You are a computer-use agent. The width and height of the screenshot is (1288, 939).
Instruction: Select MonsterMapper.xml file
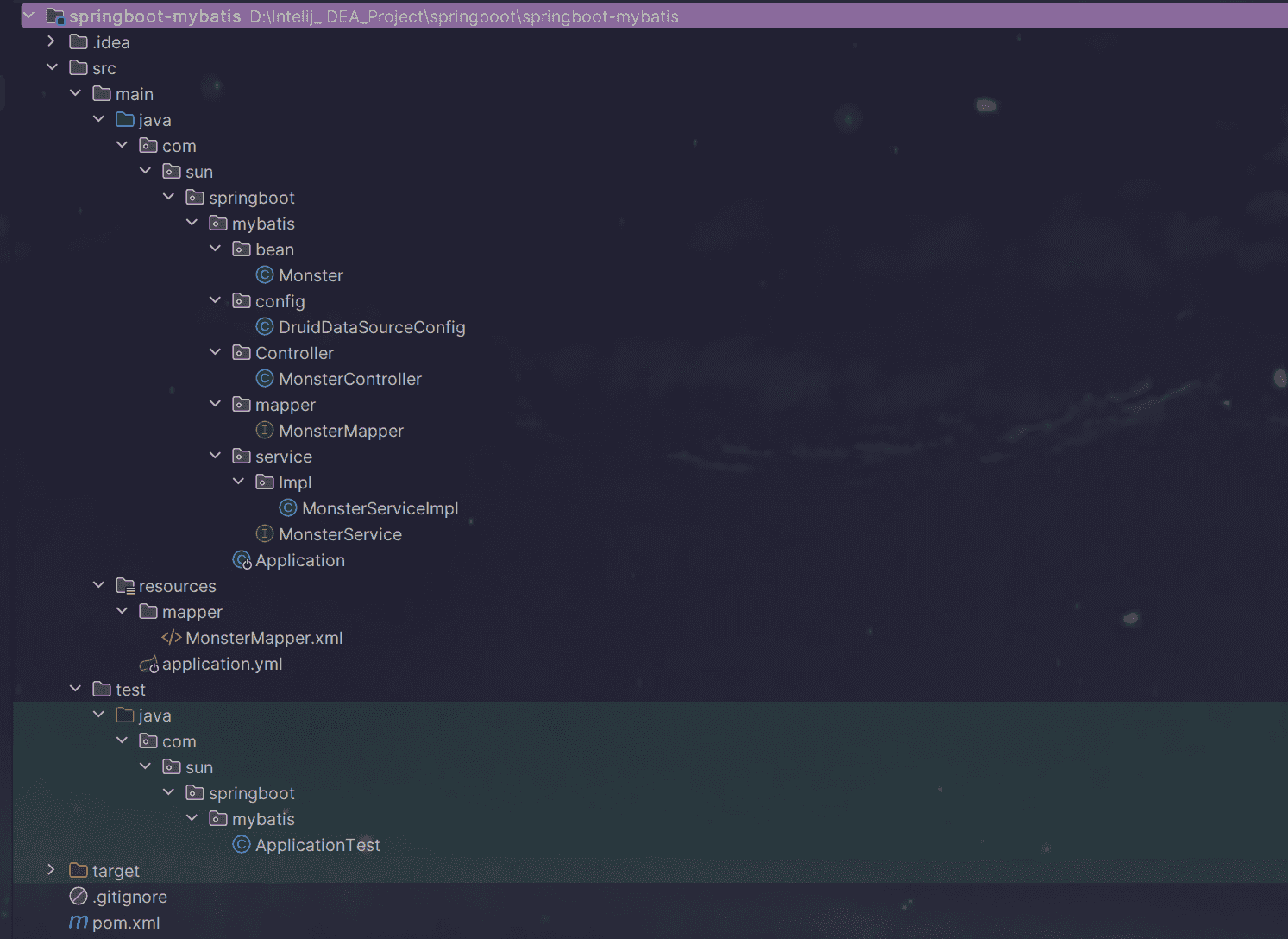pyautogui.click(x=264, y=638)
